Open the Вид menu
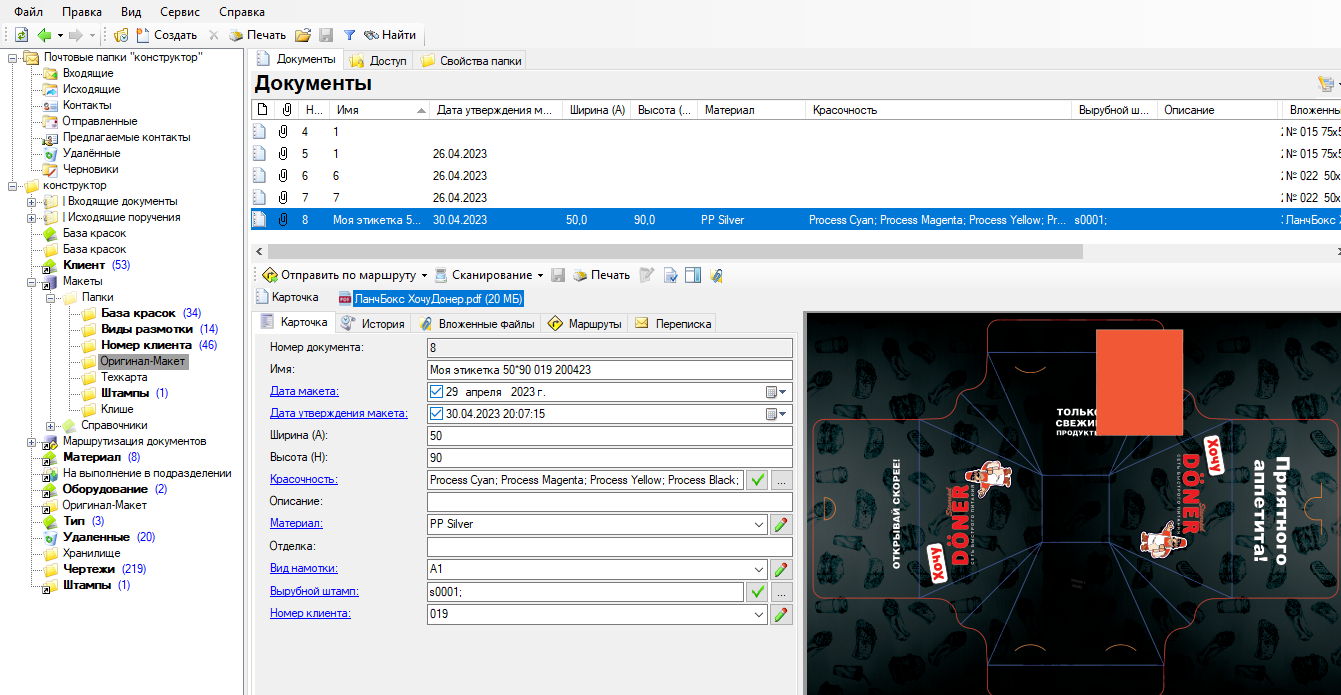1341x695 pixels. 131,12
